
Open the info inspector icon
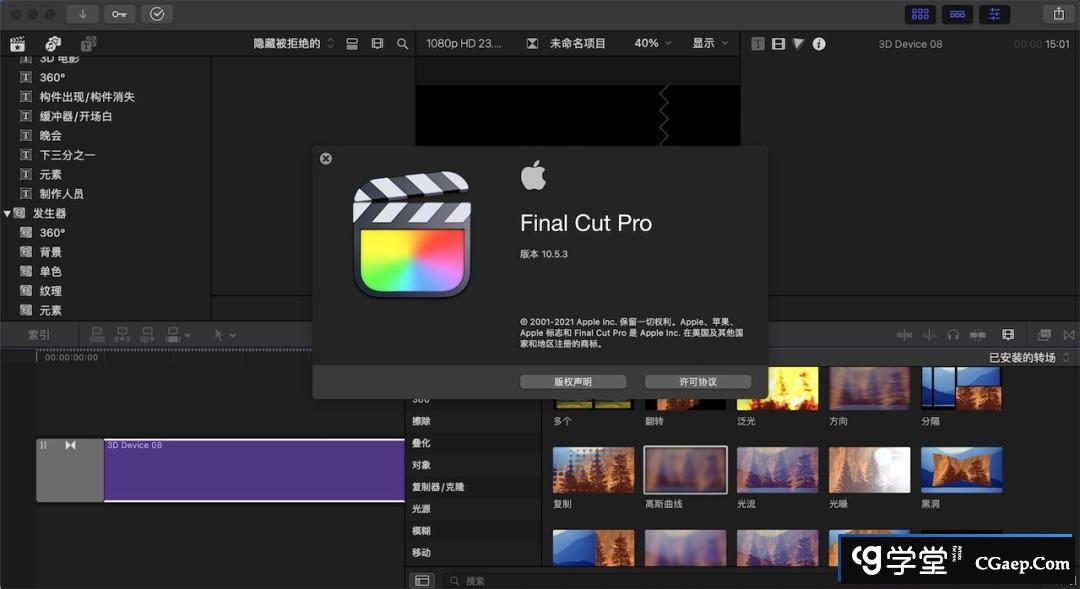819,44
